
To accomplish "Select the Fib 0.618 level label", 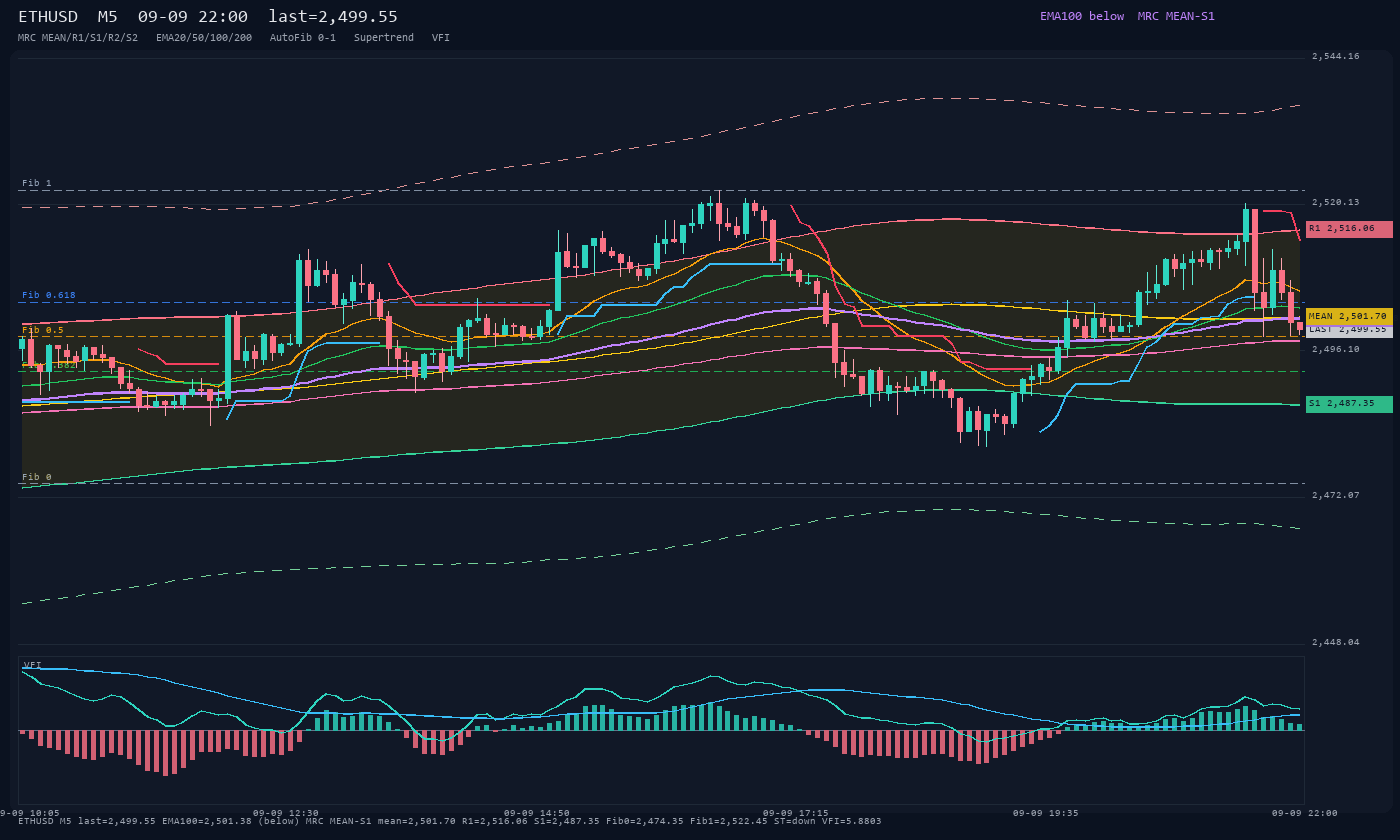I will click(49, 296).
